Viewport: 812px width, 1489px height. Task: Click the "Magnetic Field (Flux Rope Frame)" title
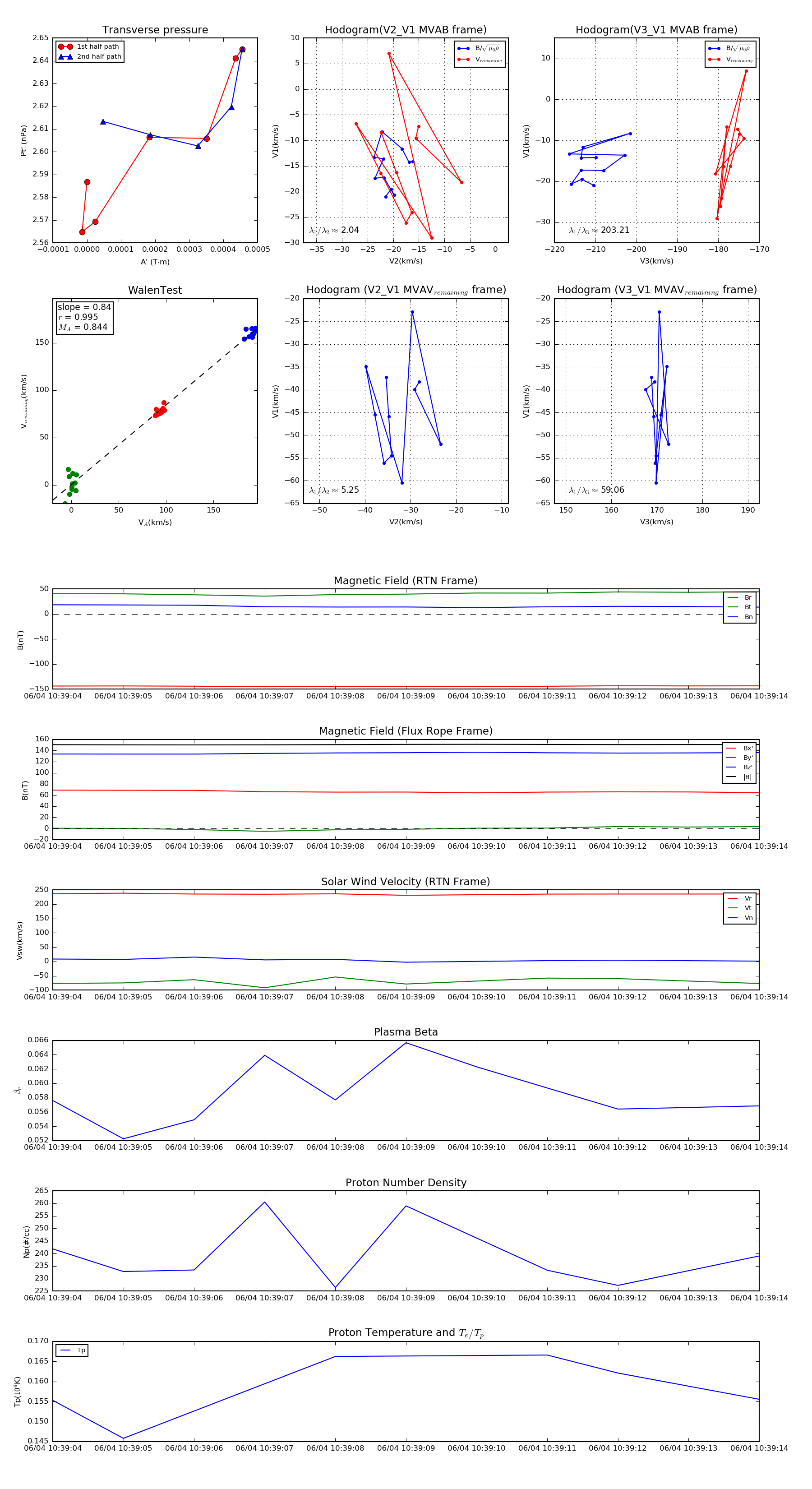(x=406, y=731)
